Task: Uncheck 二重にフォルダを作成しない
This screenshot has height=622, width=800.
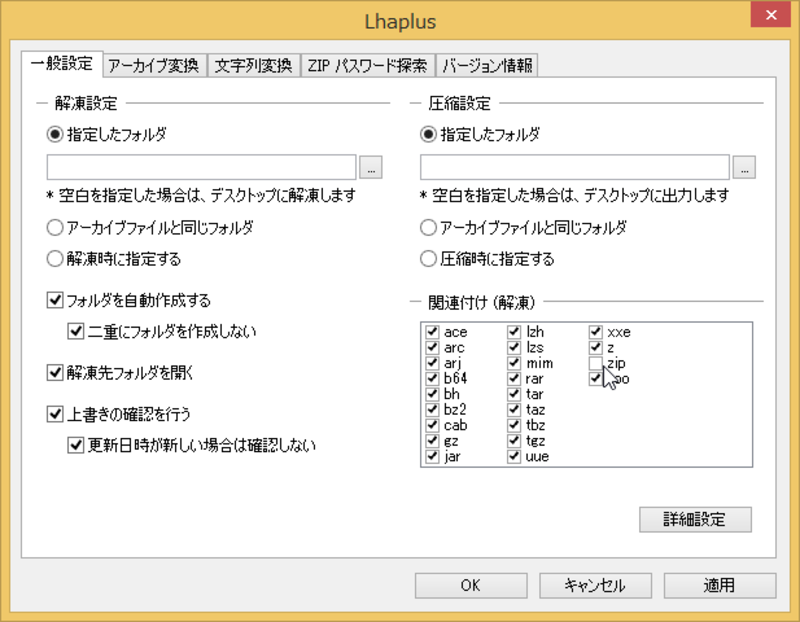Action: point(76,331)
